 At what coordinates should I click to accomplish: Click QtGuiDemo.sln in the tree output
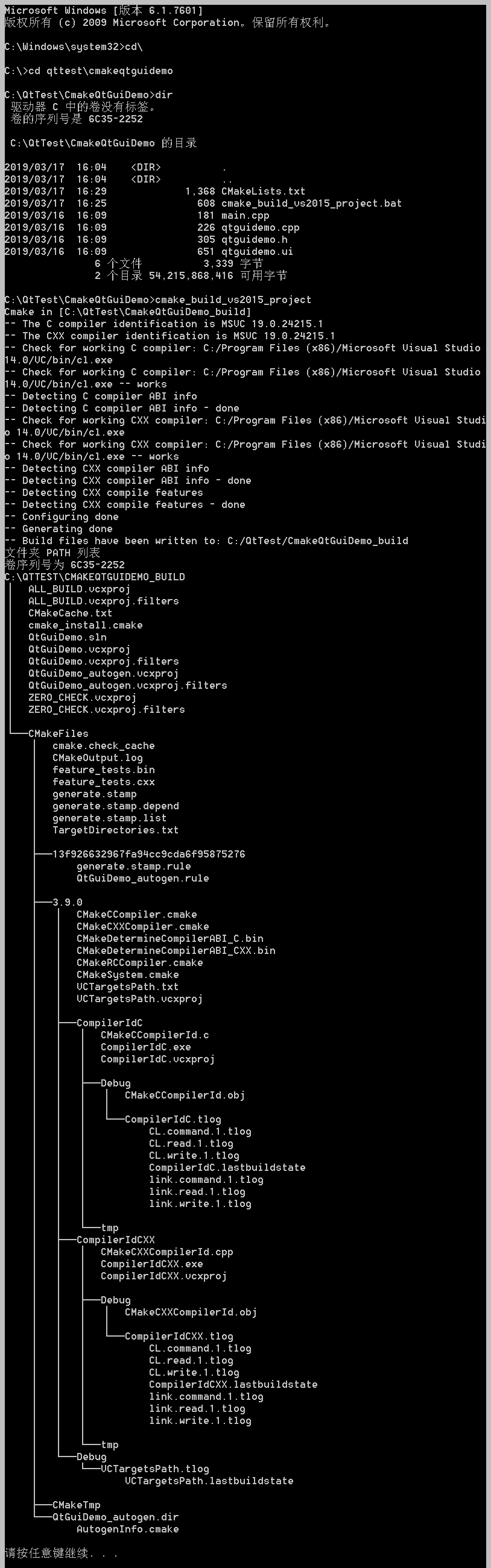coord(67,637)
